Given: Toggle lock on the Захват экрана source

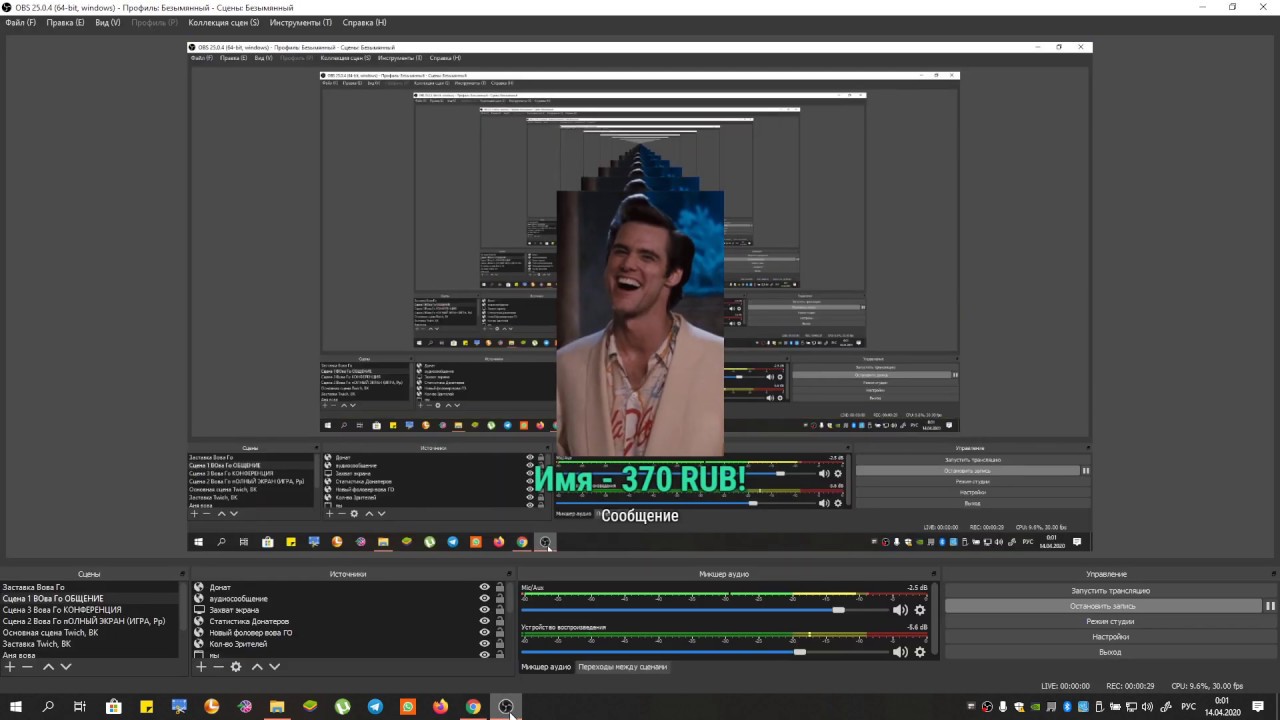Looking at the screenshot, I should pos(500,610).
